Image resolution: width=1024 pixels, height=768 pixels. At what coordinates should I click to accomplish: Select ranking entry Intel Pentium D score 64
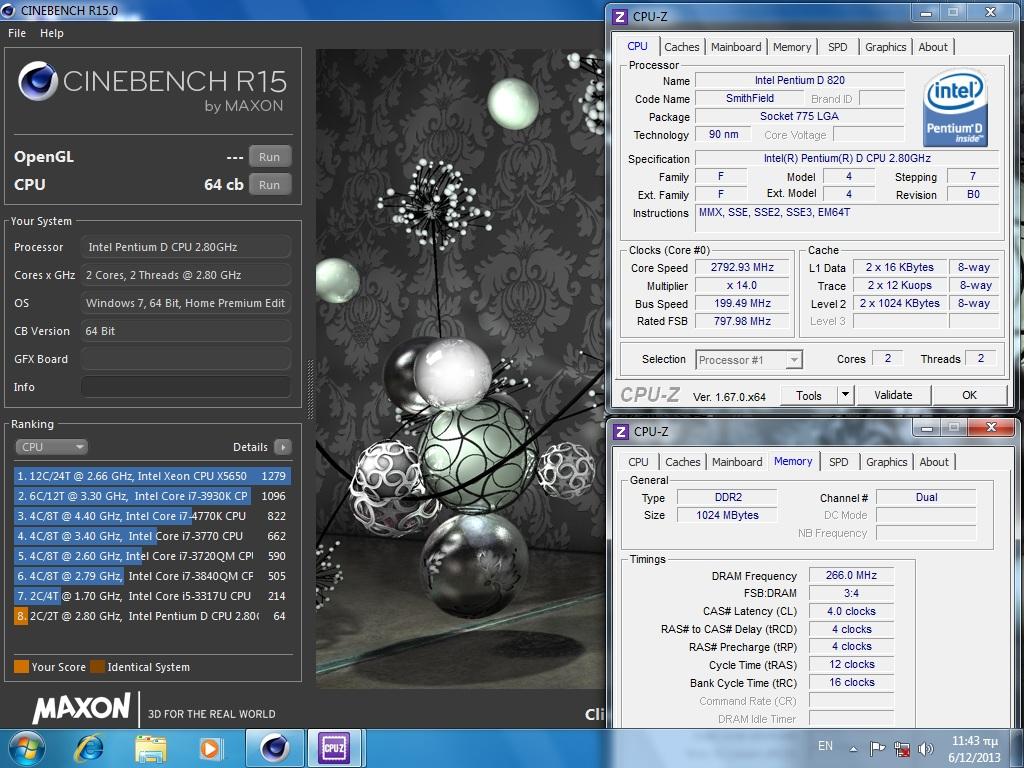pyautogui.click(x=152, y=616)
